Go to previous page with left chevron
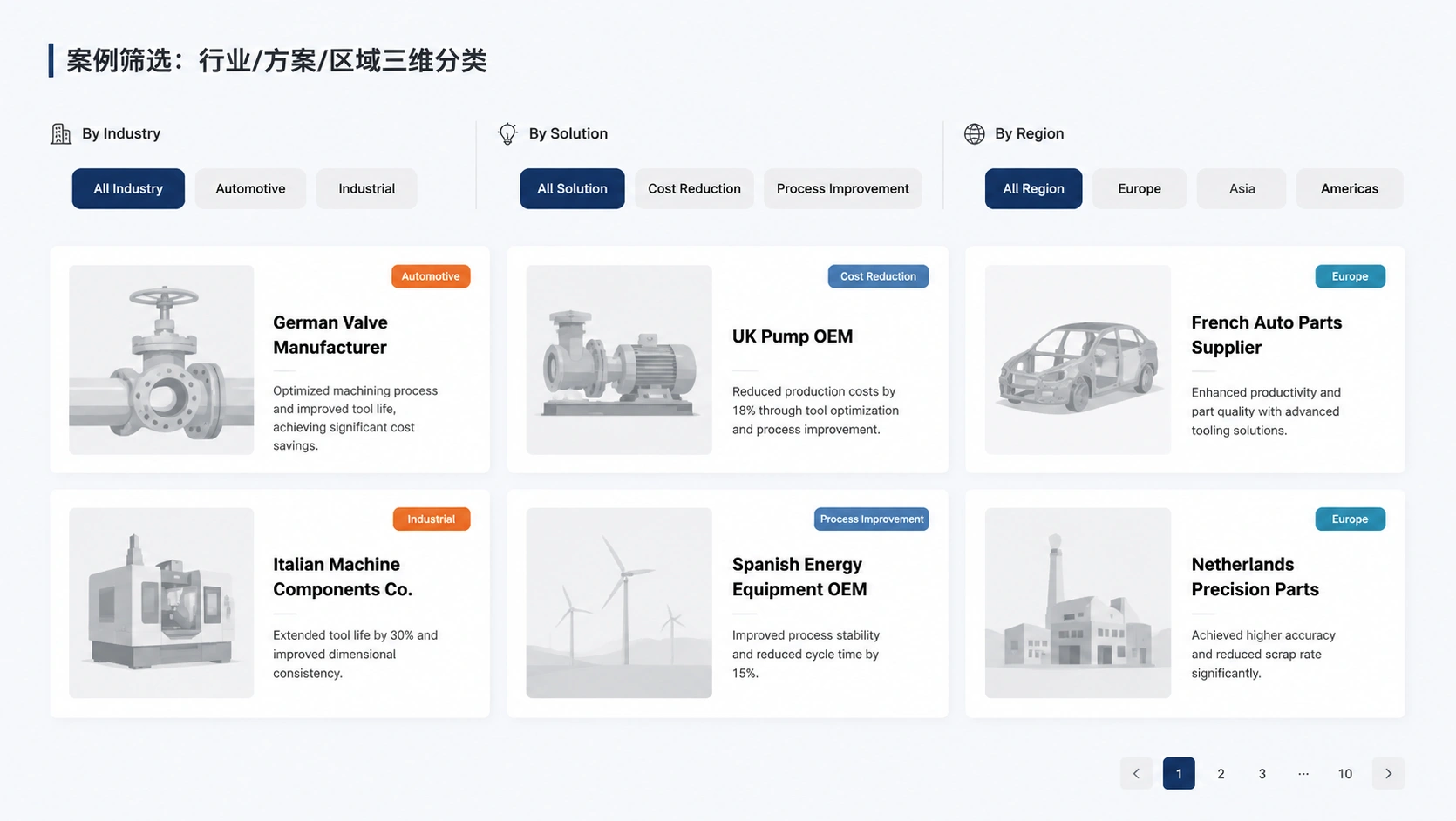 pyautogui.click(x=1136, y=773)
